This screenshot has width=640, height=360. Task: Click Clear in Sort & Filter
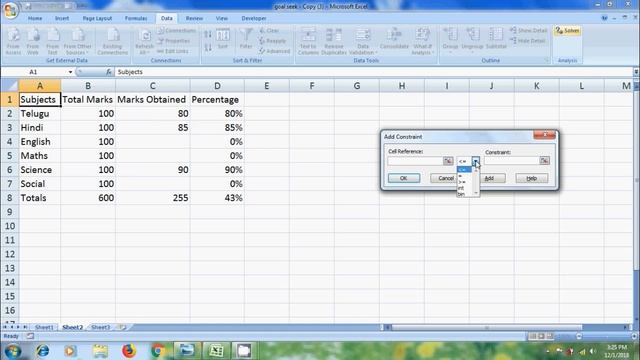pos(269,31)
